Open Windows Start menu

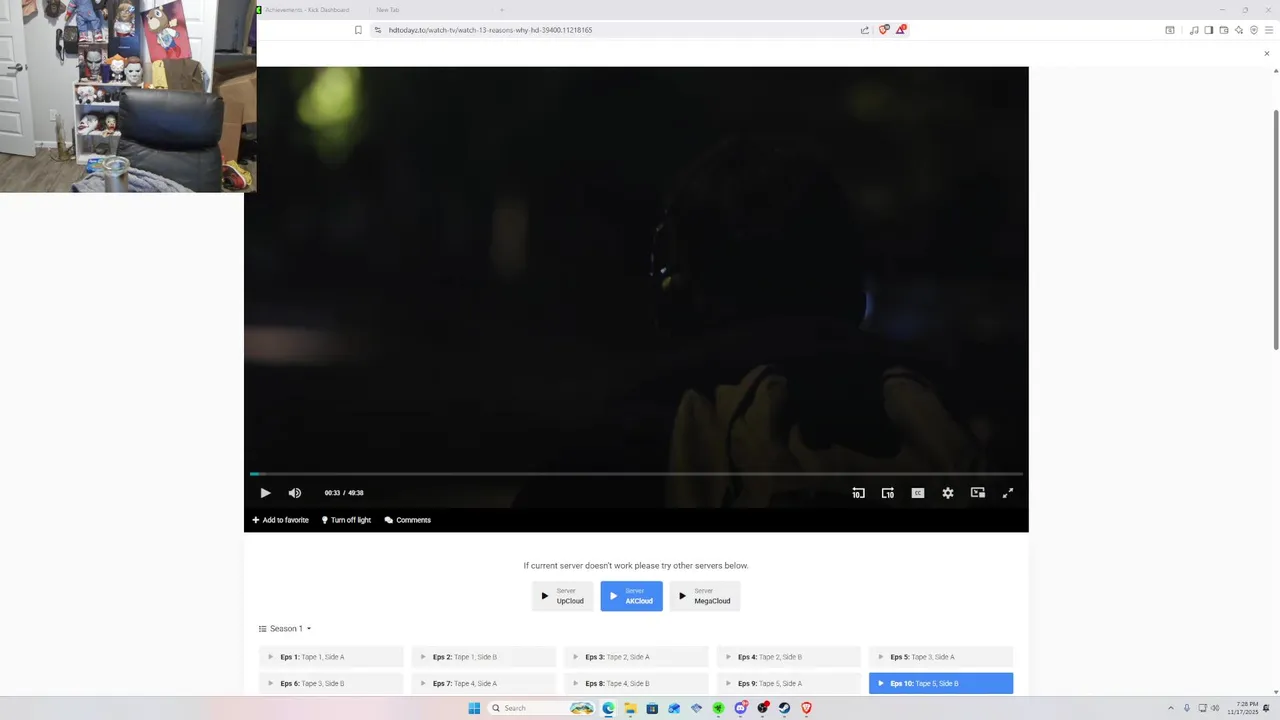tap(474, 708)
